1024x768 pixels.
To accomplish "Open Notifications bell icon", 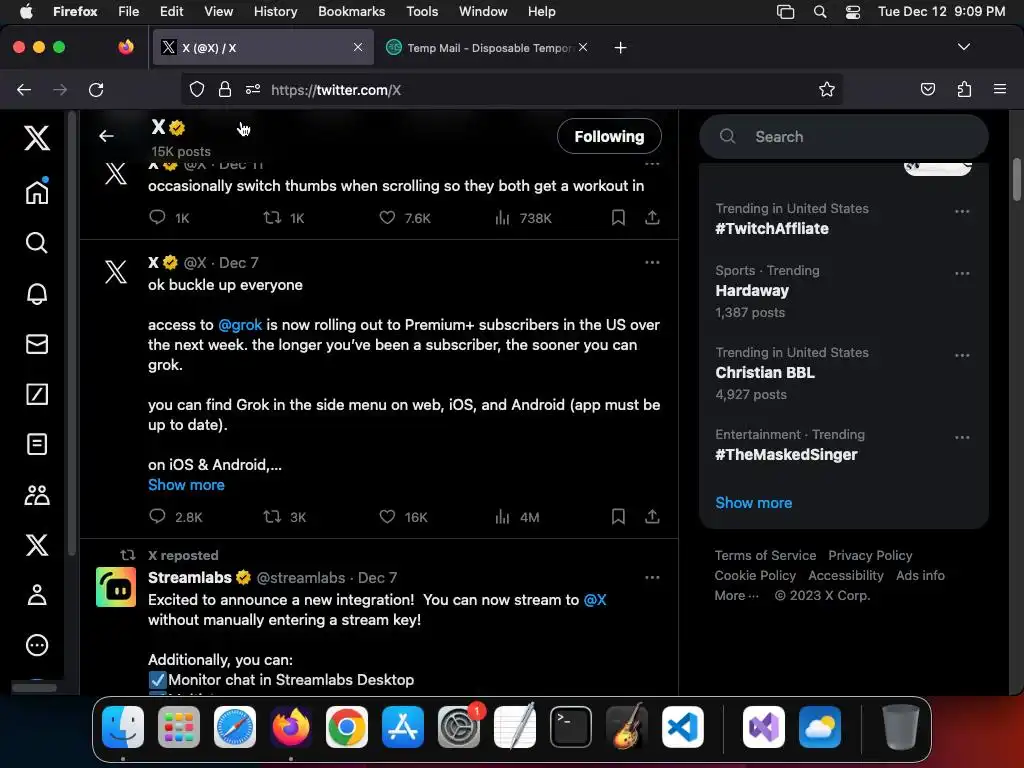I will [x=37, y=293].
